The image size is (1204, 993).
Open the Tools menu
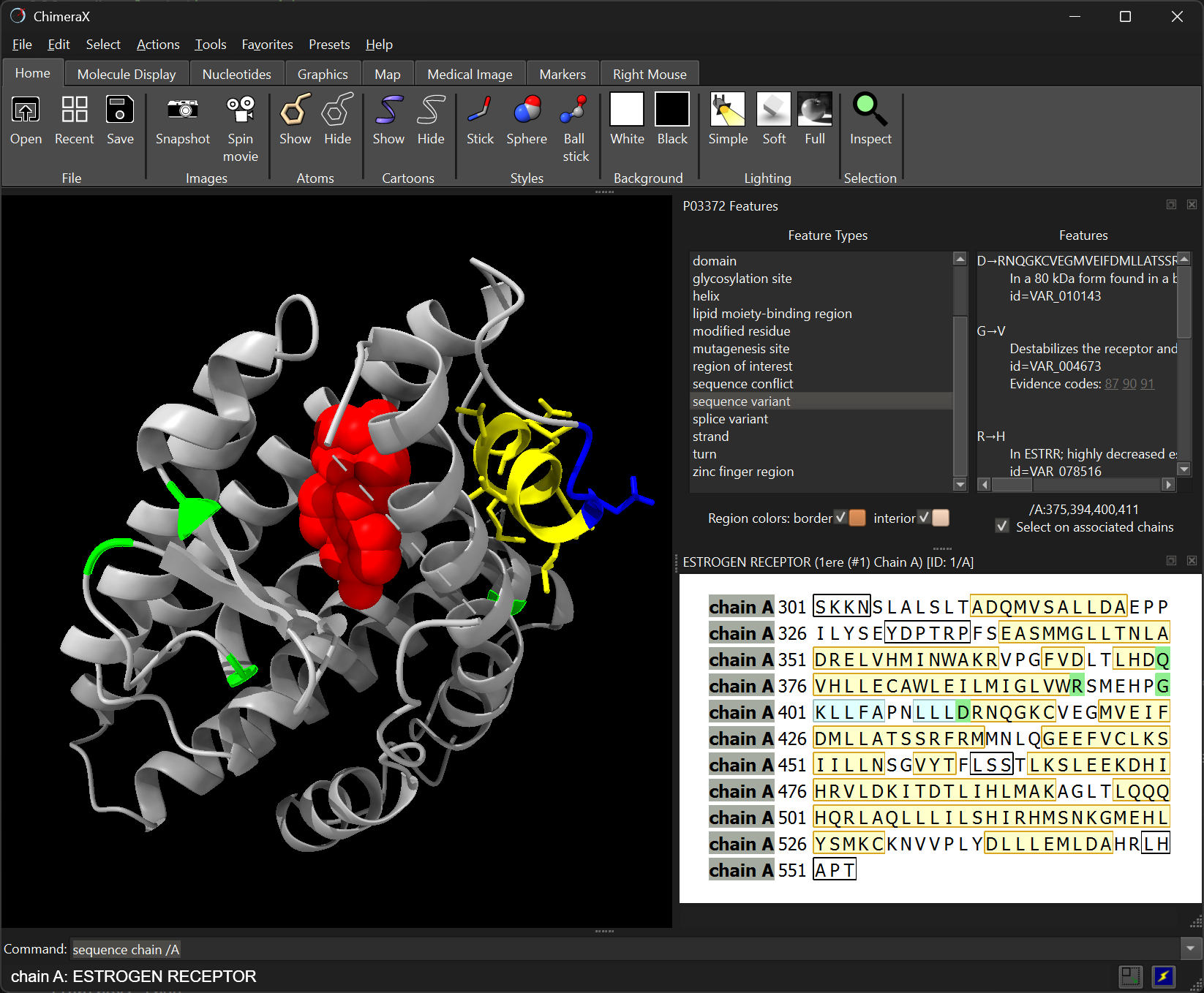pos(210,45)
